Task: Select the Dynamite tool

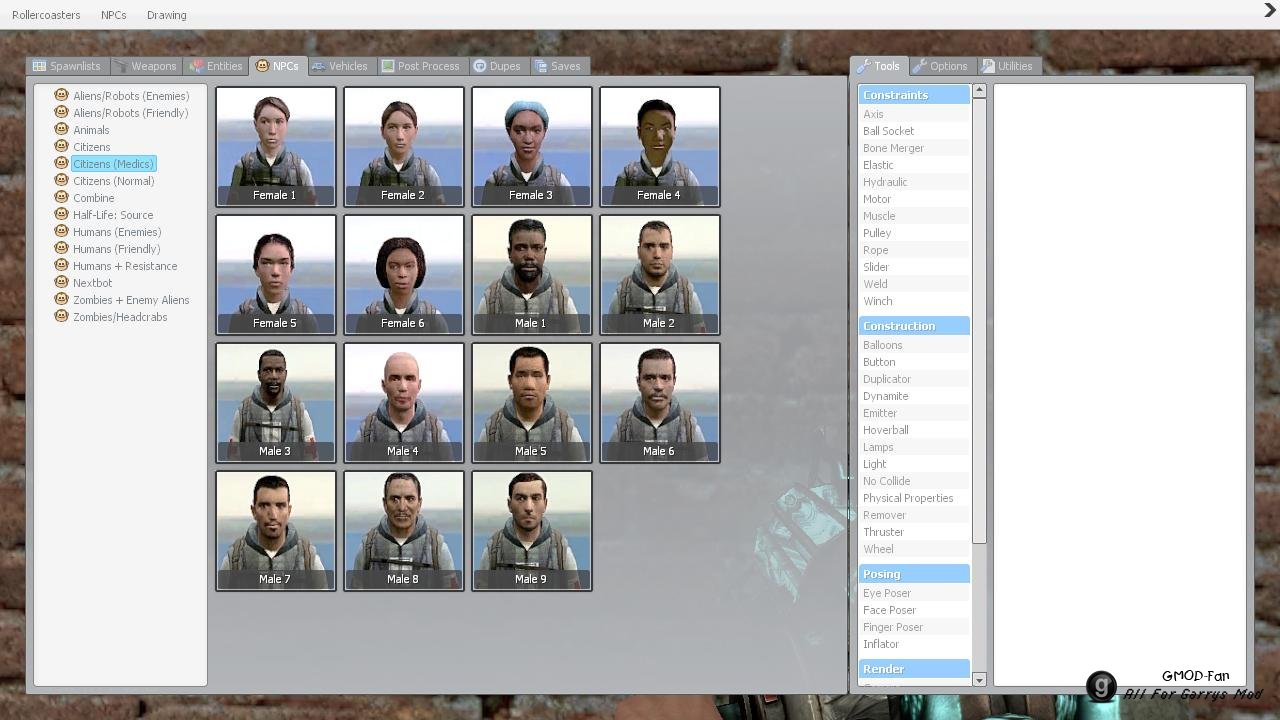Action: pos(914,396)
